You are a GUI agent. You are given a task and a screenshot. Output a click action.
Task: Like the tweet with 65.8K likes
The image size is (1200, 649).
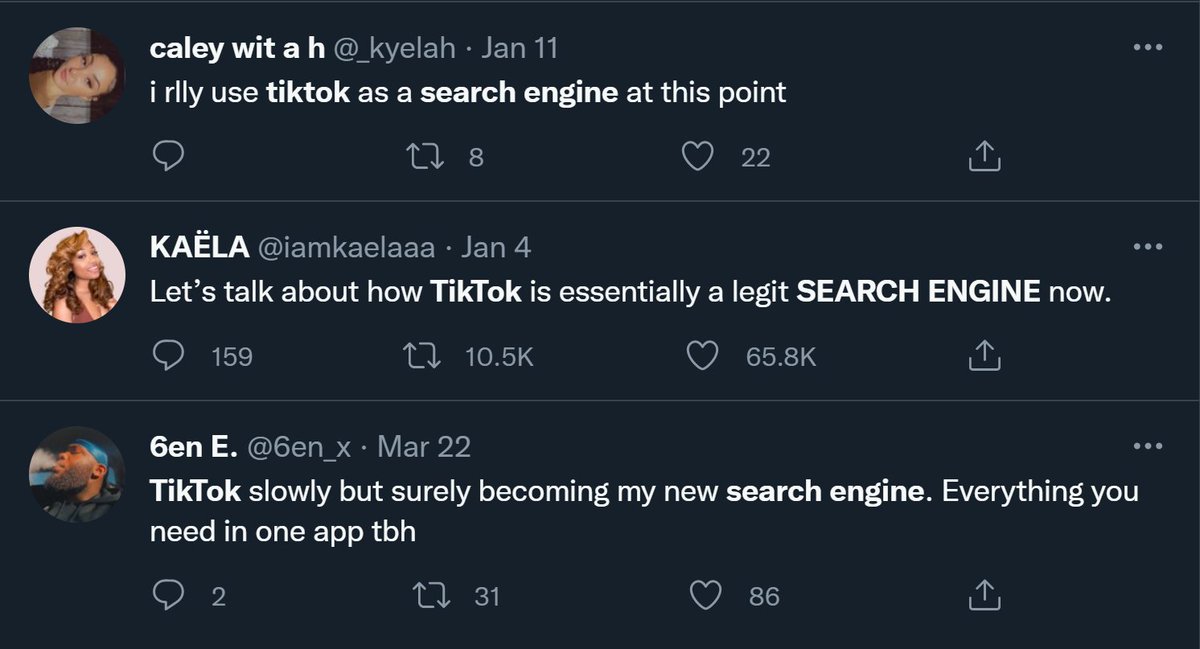(705, 356)
